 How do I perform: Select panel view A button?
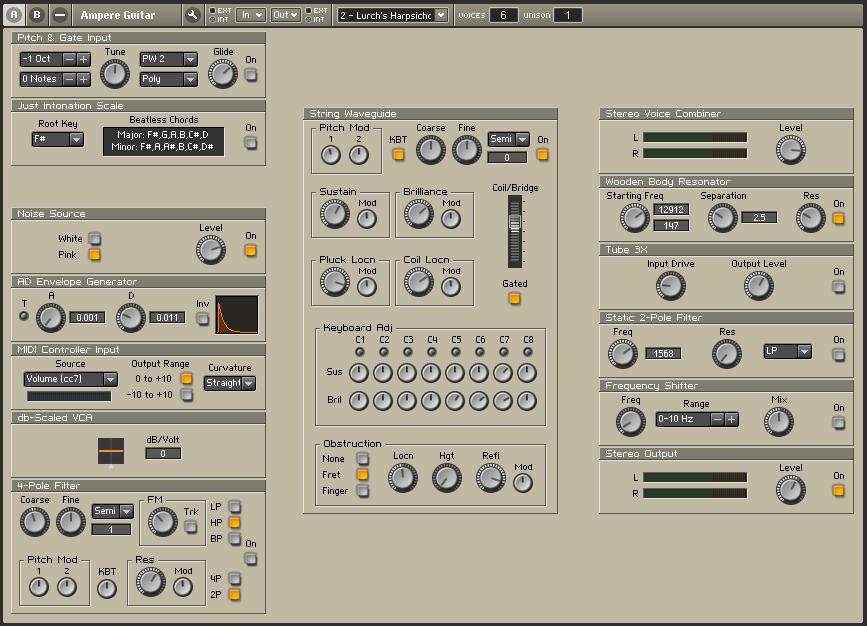pos(16,15)
